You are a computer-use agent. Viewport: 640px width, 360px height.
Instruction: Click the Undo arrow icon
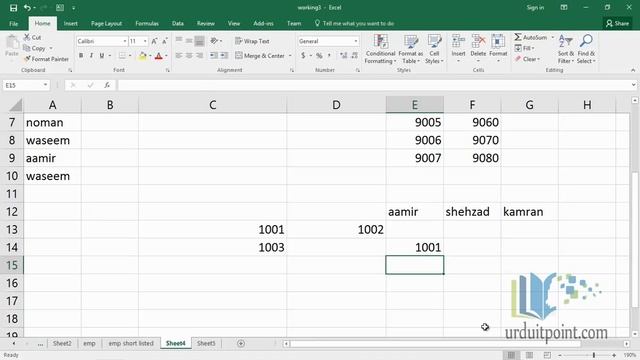pyautogui.click(x=27, y=8)
